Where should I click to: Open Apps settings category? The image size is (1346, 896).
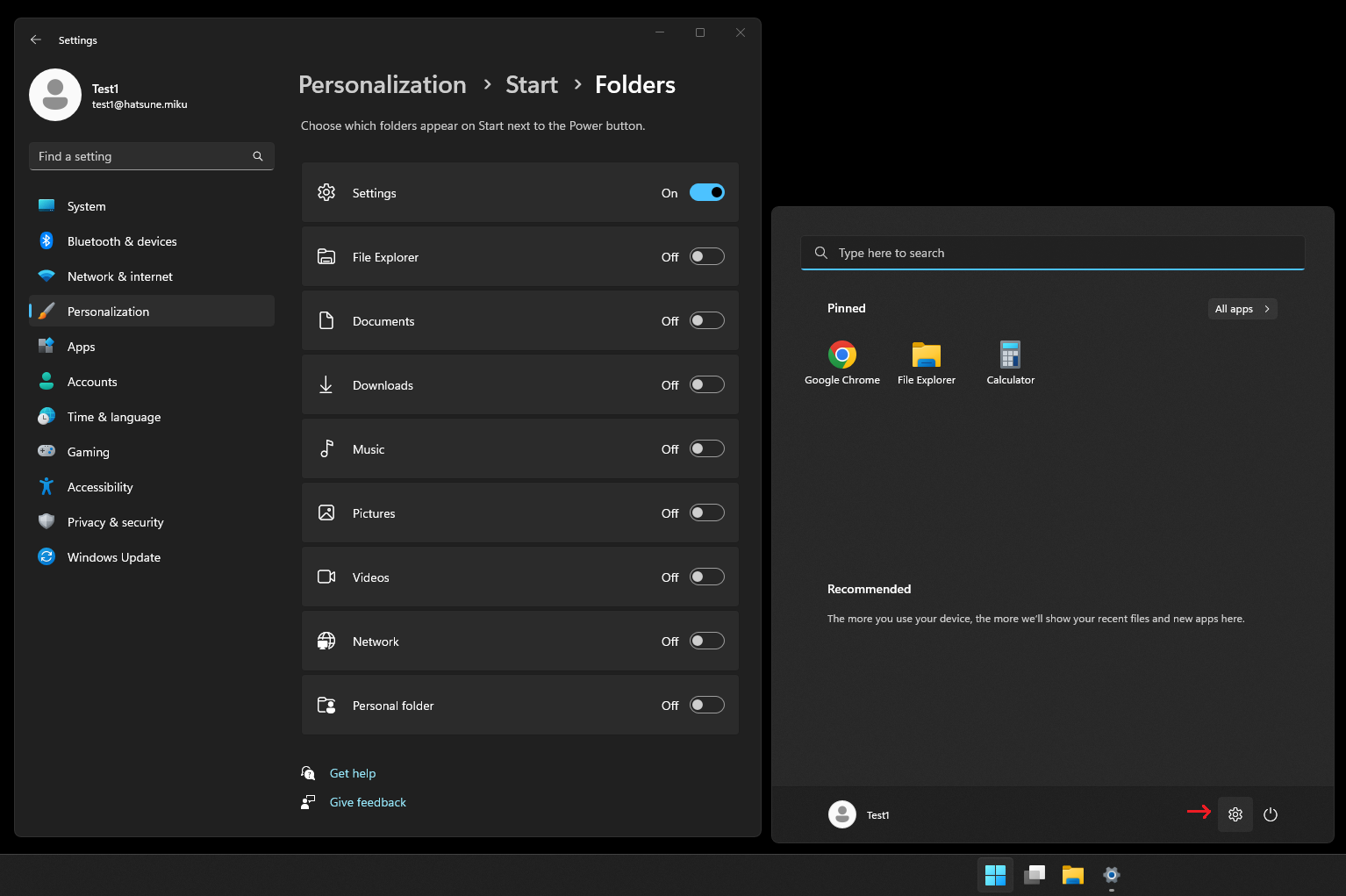(x=152, y=347)
